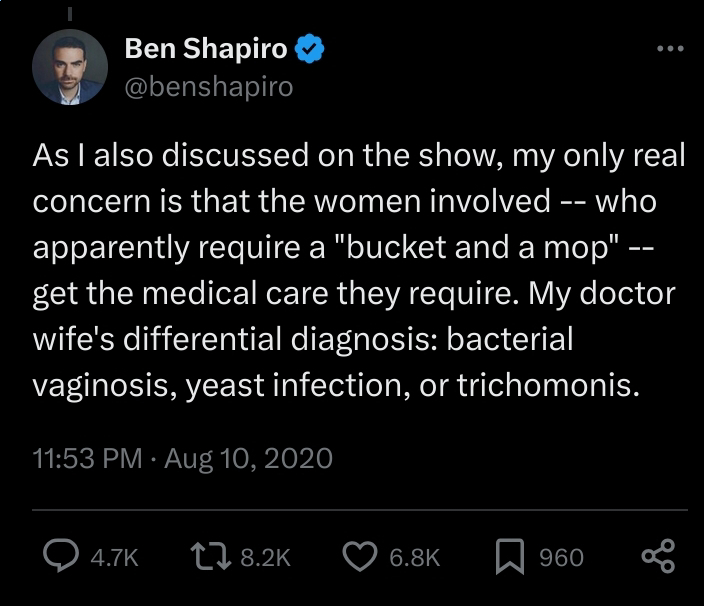Open the @benshapiro handle link
Screen dimensions: 704x606
tap(209, 87)
